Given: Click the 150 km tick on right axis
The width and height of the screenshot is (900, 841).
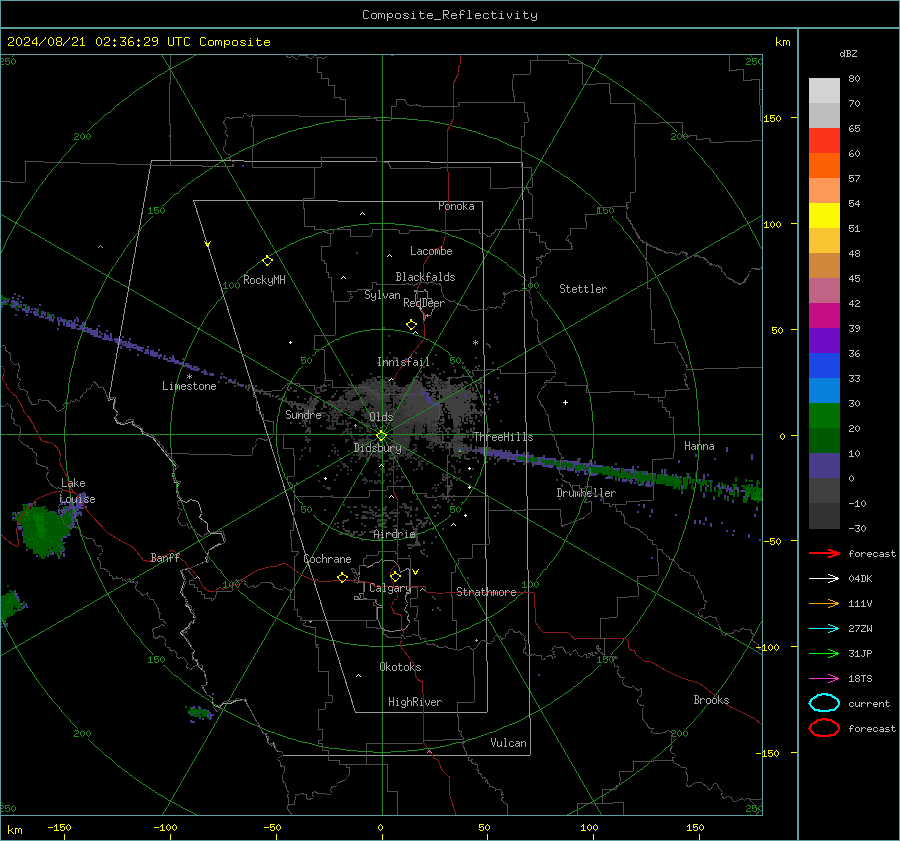Looking at the screenshot, I should [x=773, y=118].
